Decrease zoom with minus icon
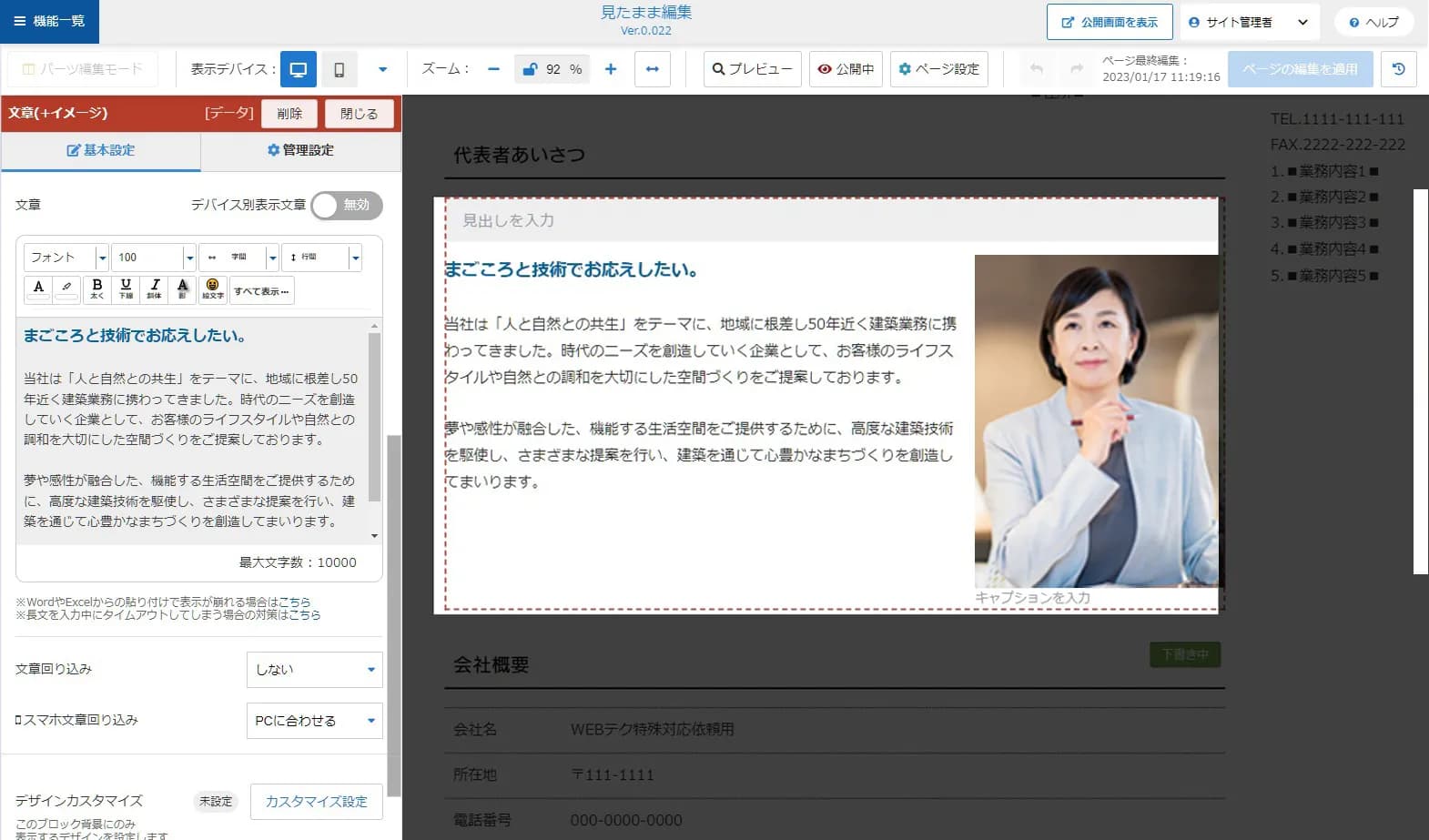1429x840 pixels. pos(493,69)
